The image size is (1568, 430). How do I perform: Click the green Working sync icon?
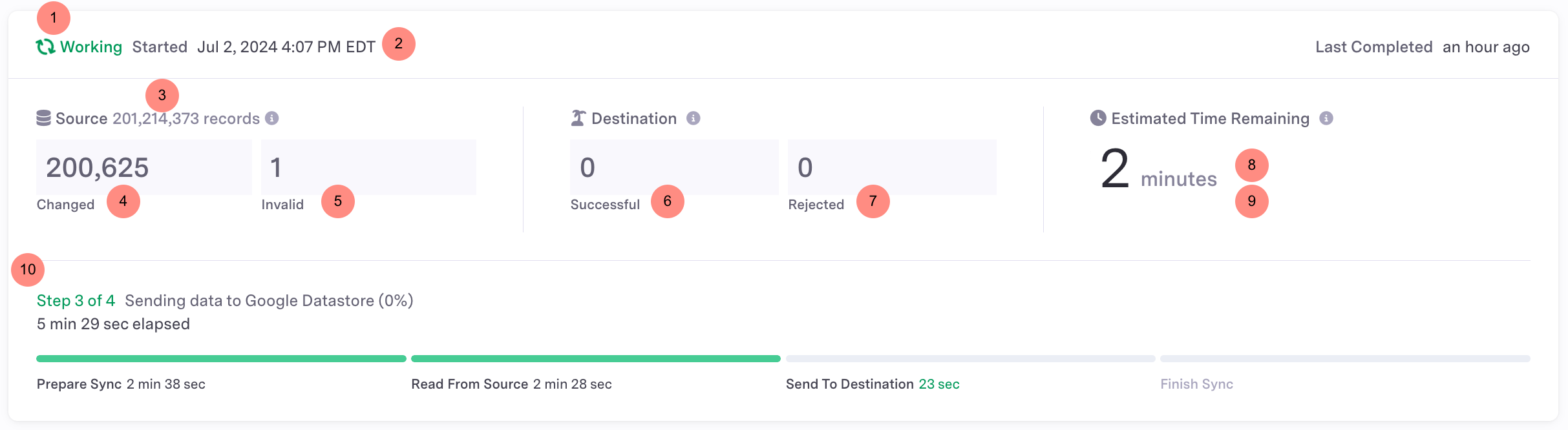click(x=45, y=47)
